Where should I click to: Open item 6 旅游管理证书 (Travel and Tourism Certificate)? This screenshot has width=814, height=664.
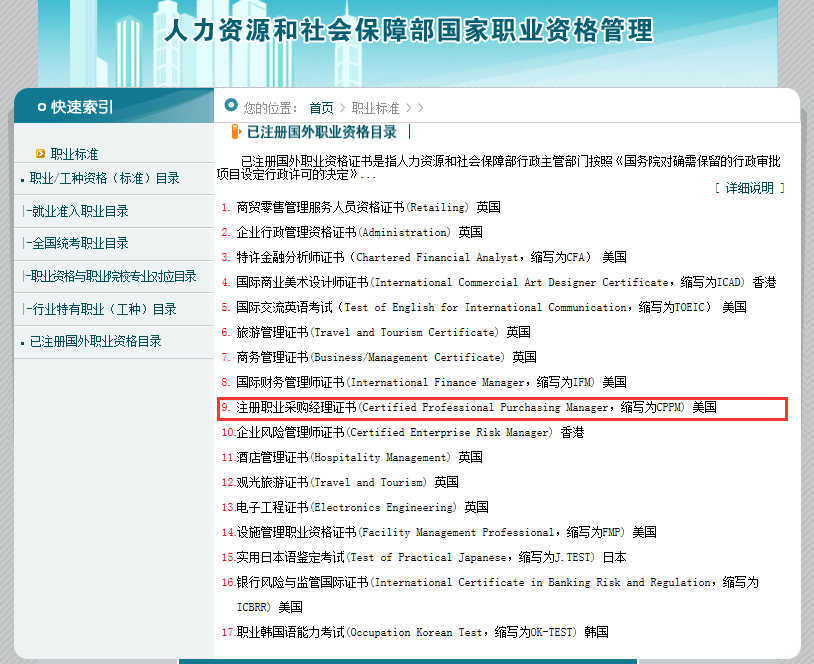383,332
